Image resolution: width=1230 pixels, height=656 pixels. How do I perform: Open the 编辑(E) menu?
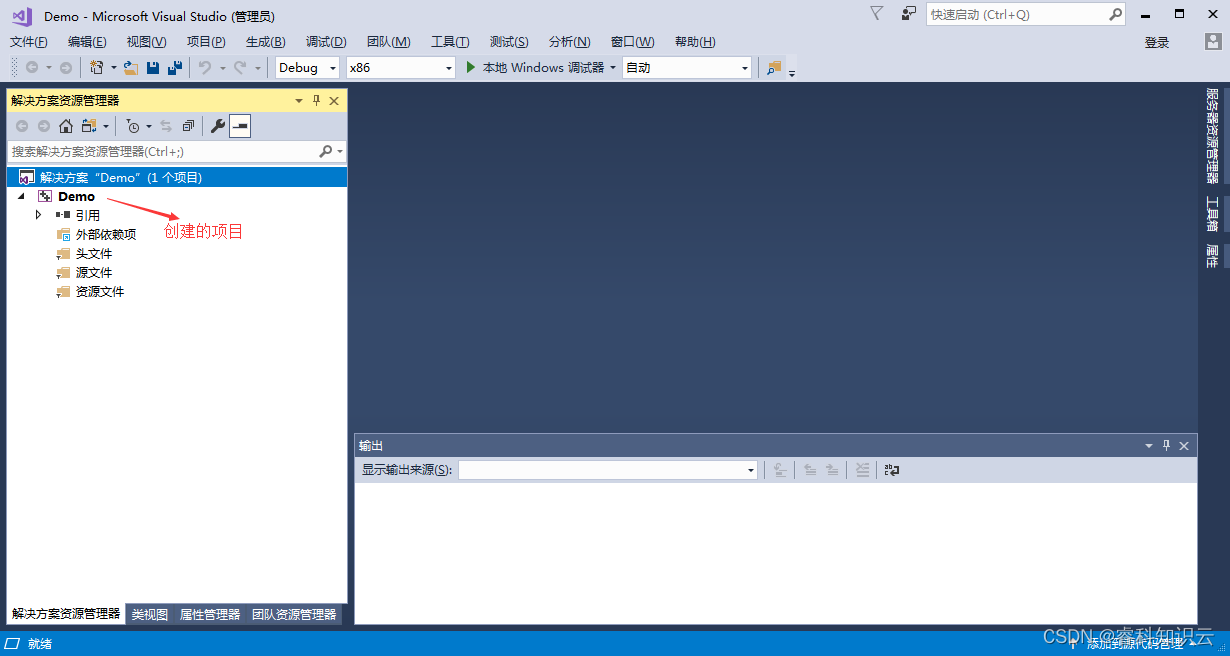[x=87, y=41]
